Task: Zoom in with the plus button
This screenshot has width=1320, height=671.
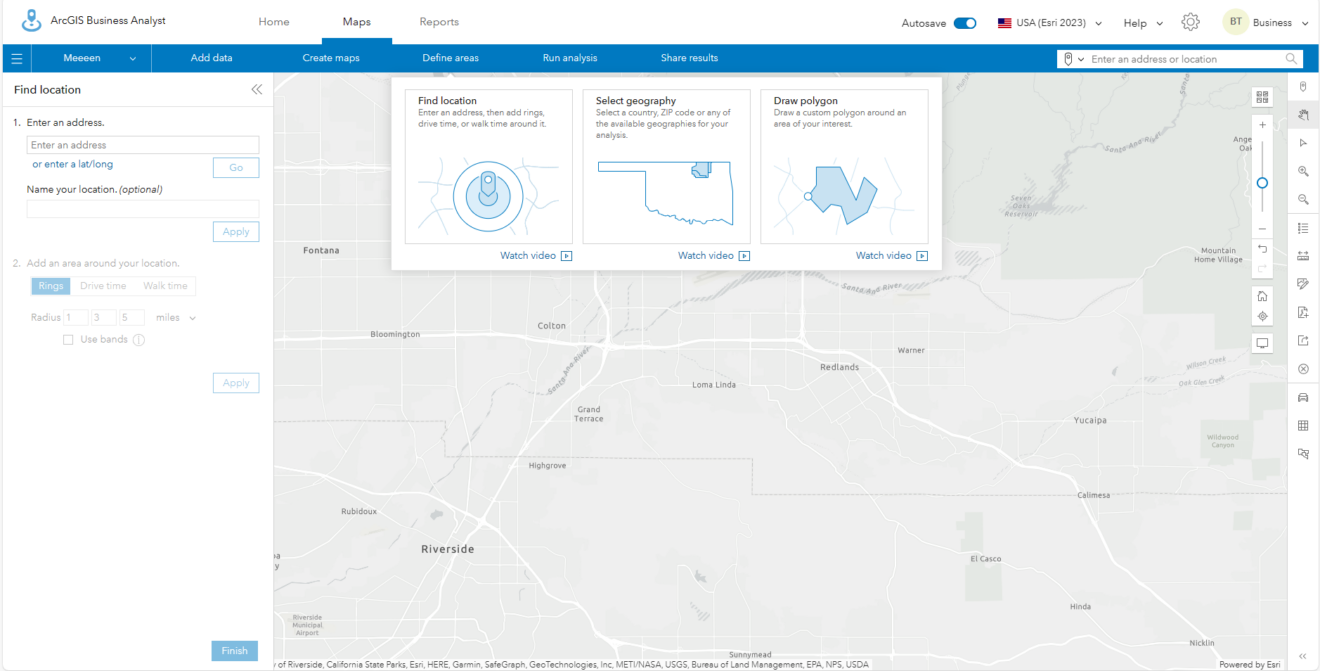Action: click(x=1262, y=125)
